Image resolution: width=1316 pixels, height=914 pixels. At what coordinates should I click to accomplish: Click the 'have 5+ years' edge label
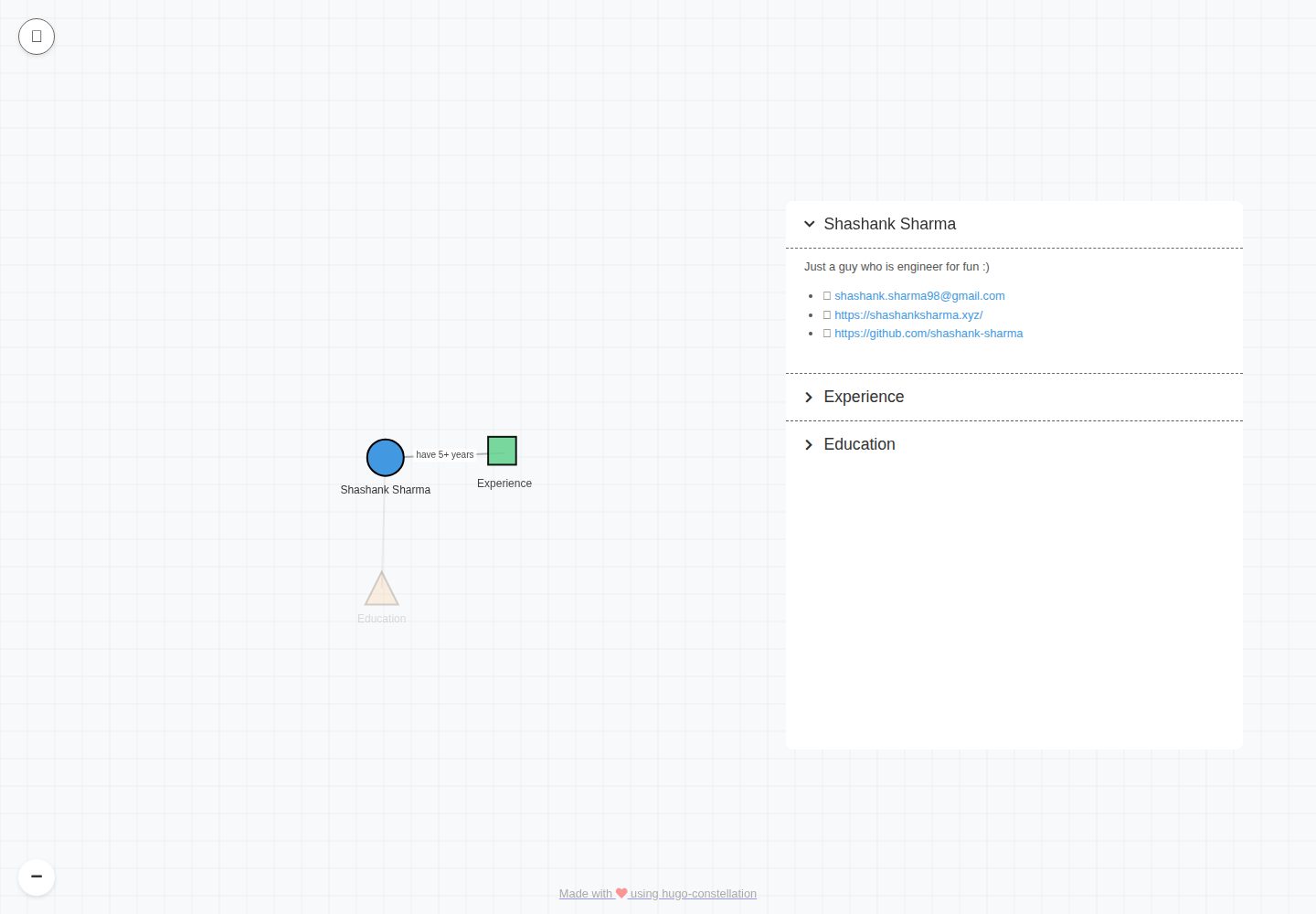point(445,454)
